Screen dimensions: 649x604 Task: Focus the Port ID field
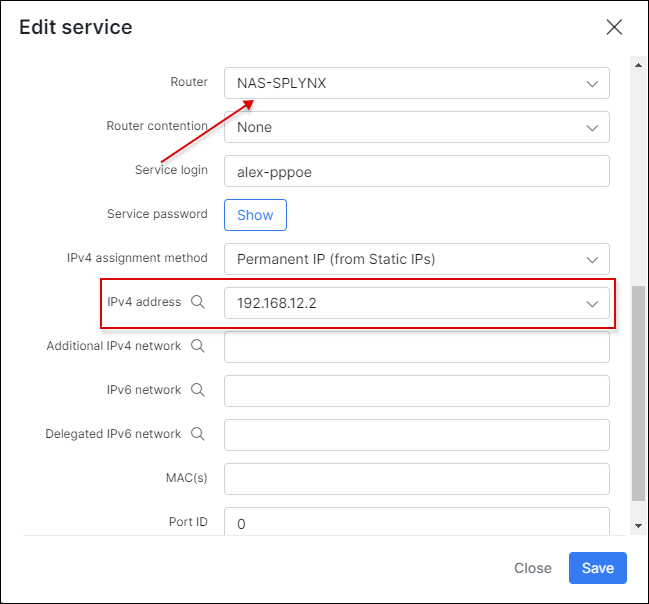click(x=416, y=522)
